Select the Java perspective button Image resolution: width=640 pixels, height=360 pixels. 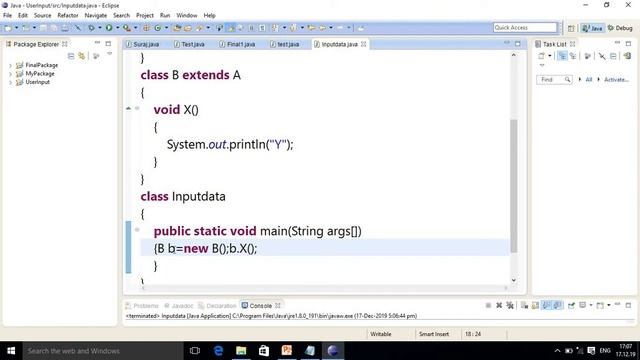click(x=593, y=28)
